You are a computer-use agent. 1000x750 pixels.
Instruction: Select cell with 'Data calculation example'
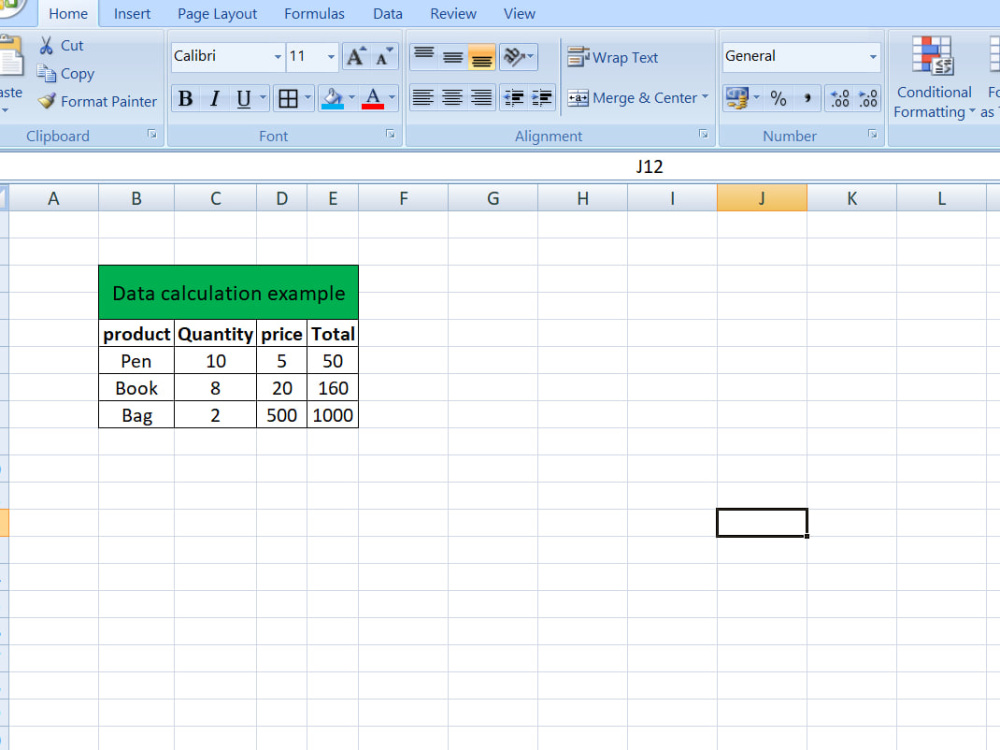coord(228,293)
